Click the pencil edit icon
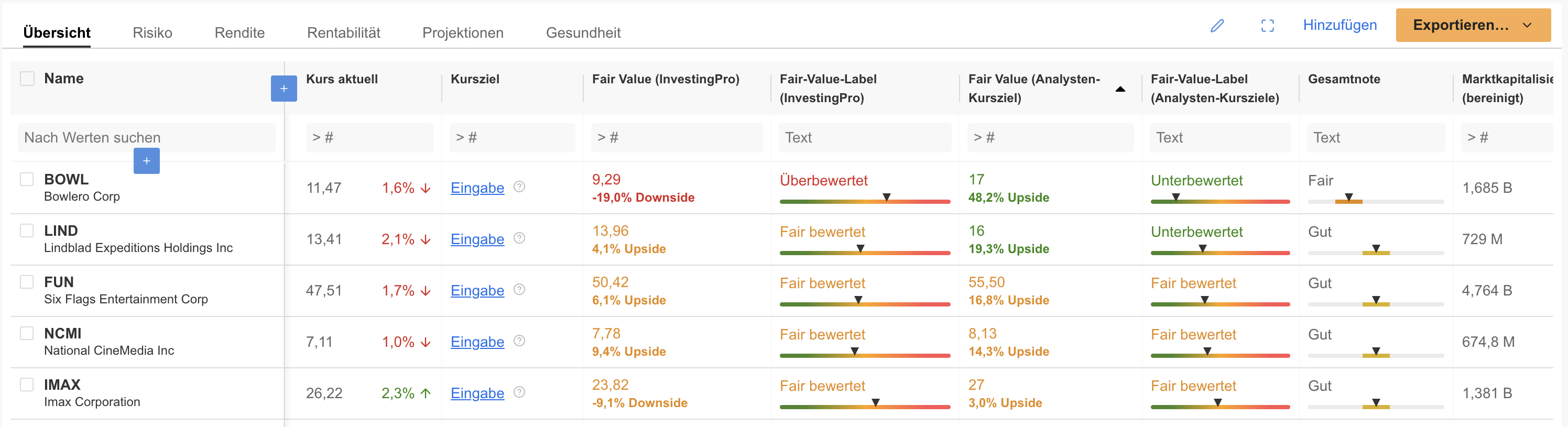Screen dimensions: 1568x427 tap(1217, 26)
